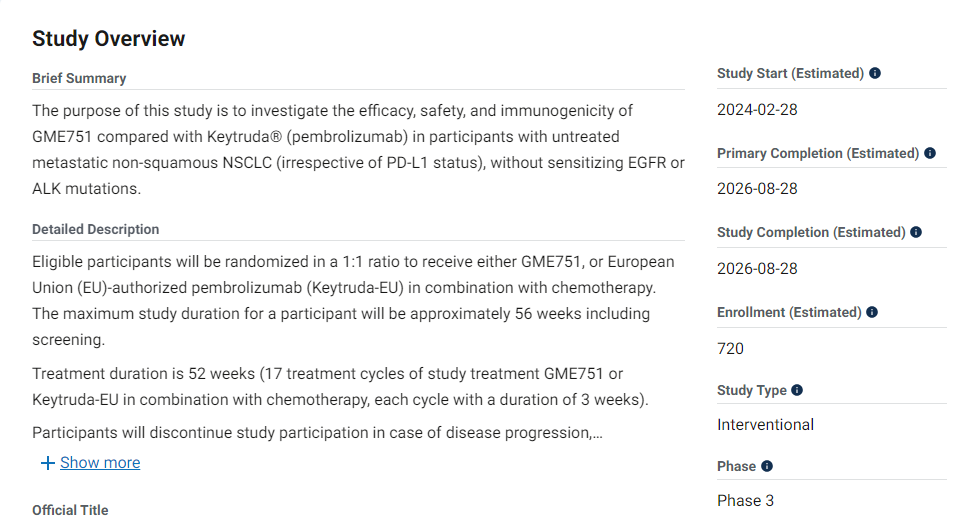Open the Primary Completion info tooltip icon
This screenshot has width=976, height=519.
tap(930, 153)
